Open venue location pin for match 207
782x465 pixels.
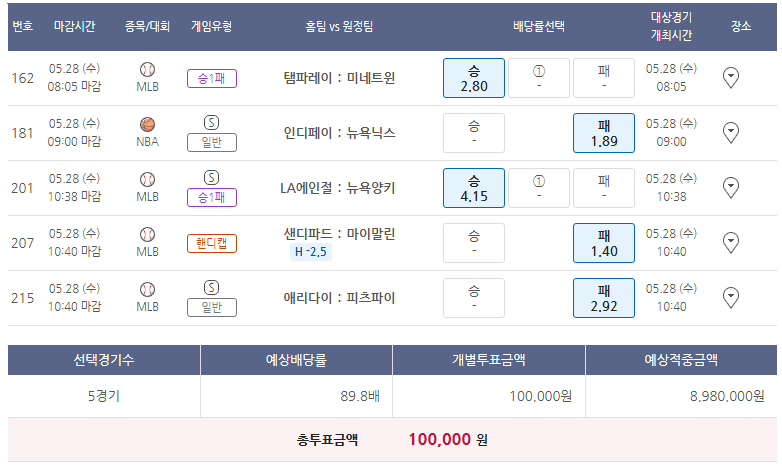[x=731, y=242]
